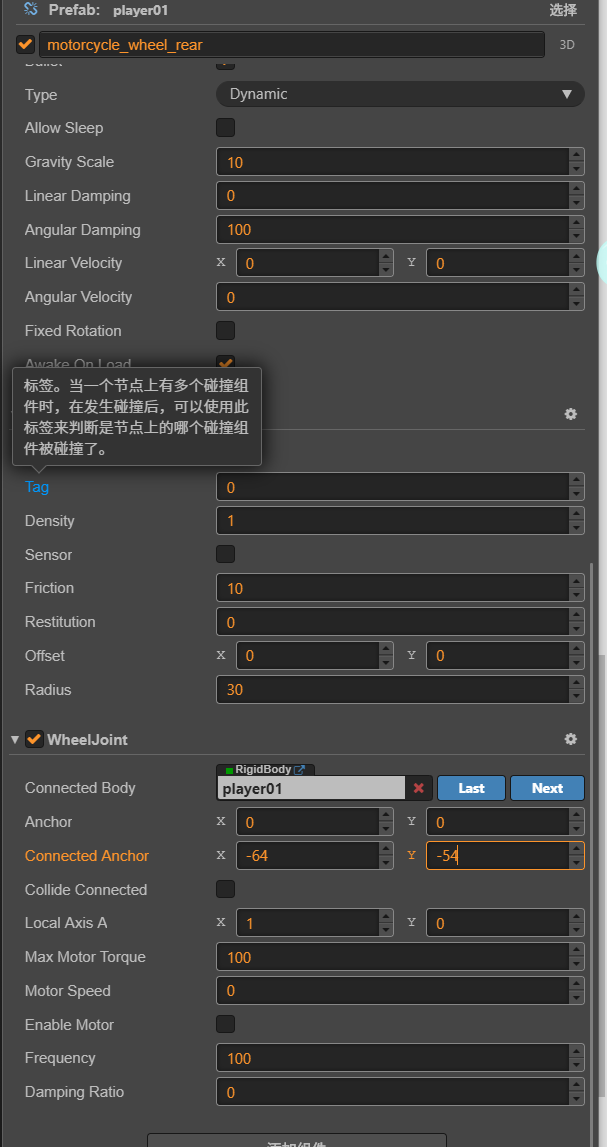The height and width of the screenshot is (1147, 607).
Task: Click the RigidBody external link icon
Action: [300, 770]
